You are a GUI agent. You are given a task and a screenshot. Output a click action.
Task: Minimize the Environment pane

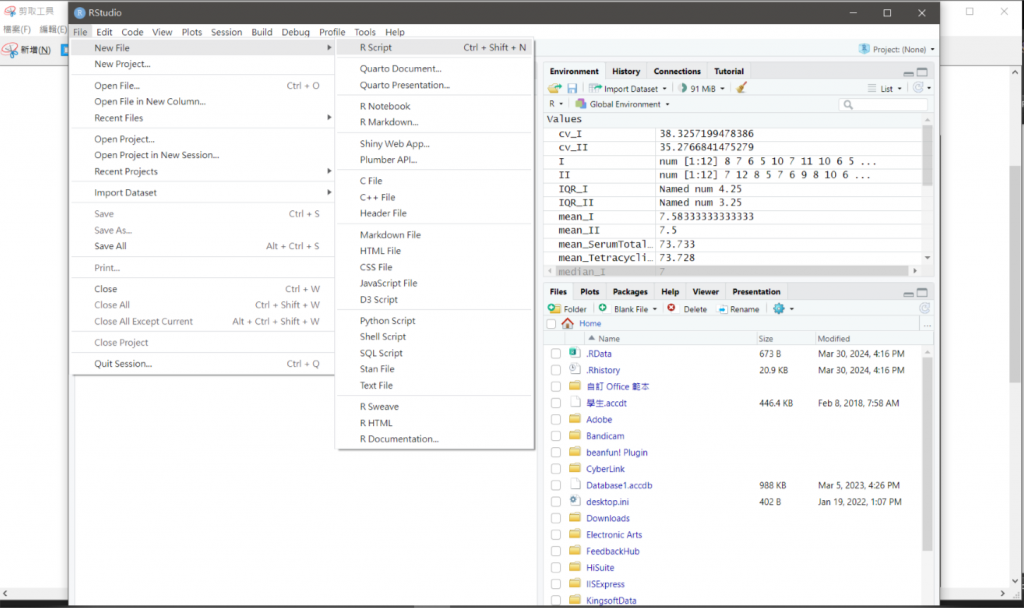click(x=908, y=72)
